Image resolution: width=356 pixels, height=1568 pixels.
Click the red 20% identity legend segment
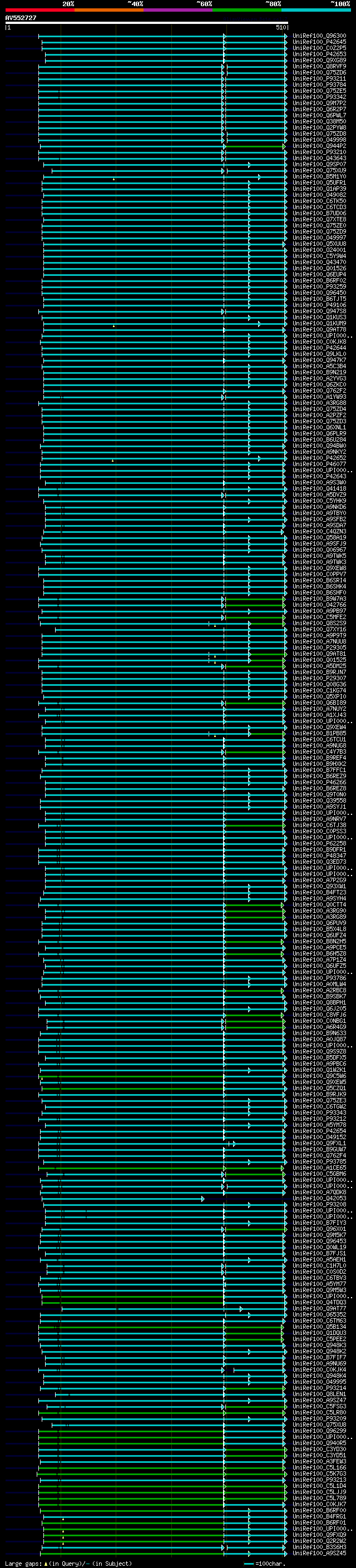pos(39,10)
